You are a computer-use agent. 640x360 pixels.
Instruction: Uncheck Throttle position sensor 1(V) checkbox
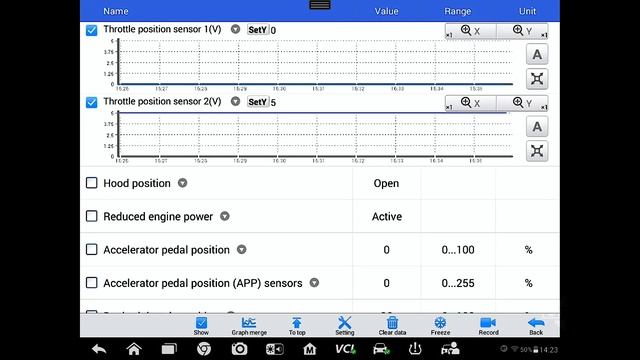91,30
